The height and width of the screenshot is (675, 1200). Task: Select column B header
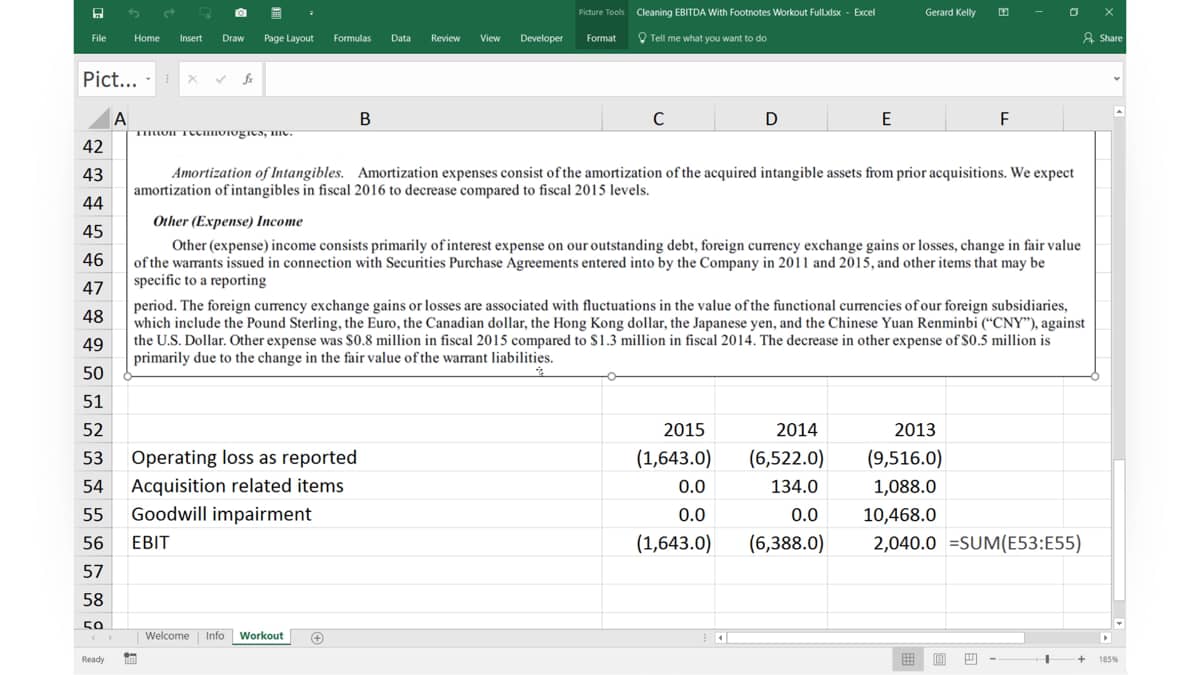365,119
